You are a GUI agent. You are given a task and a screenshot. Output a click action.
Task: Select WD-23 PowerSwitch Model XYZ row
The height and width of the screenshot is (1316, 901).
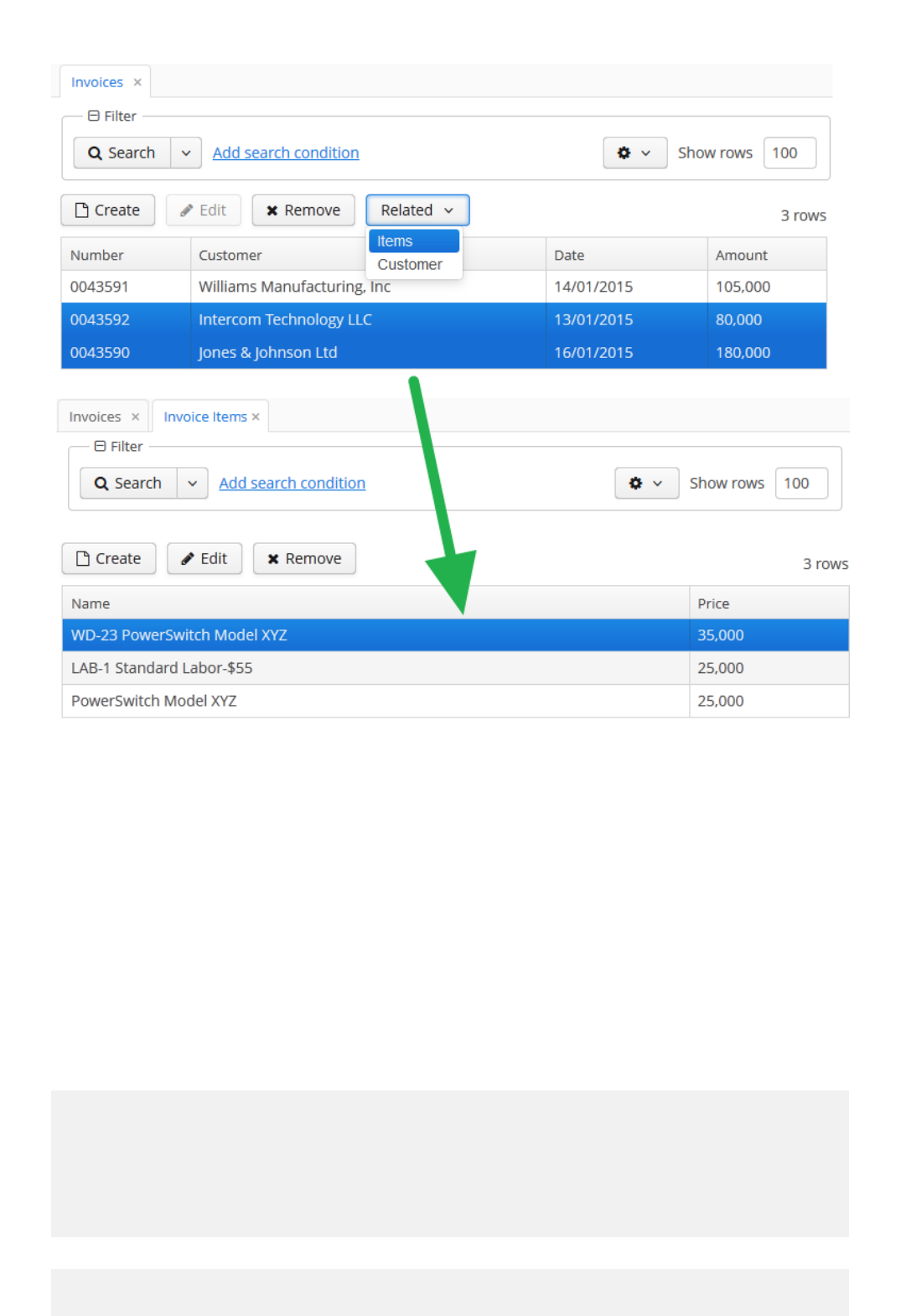[456, 635]
